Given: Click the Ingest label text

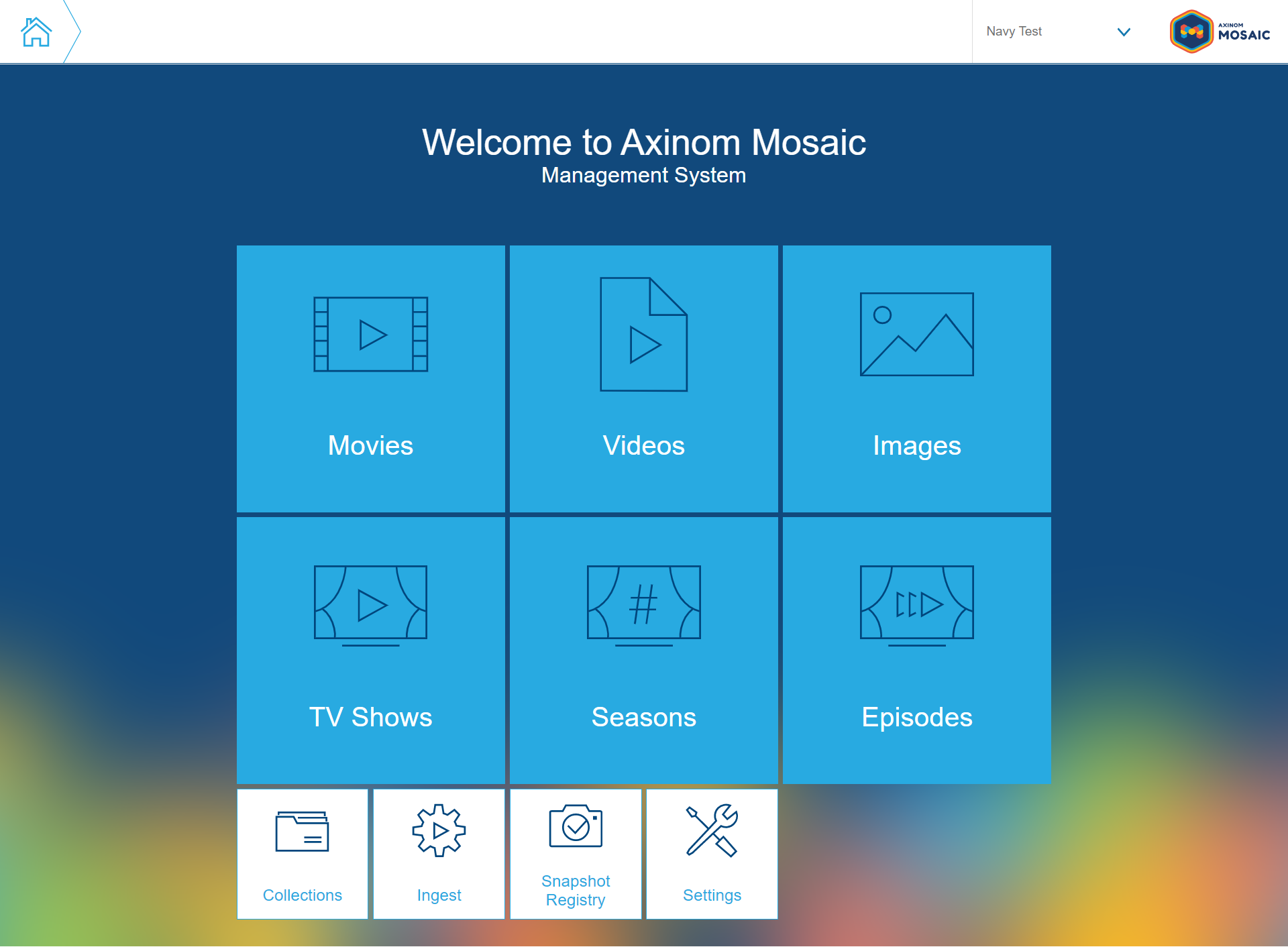Looking at the screenshot, I should point(439,895).
